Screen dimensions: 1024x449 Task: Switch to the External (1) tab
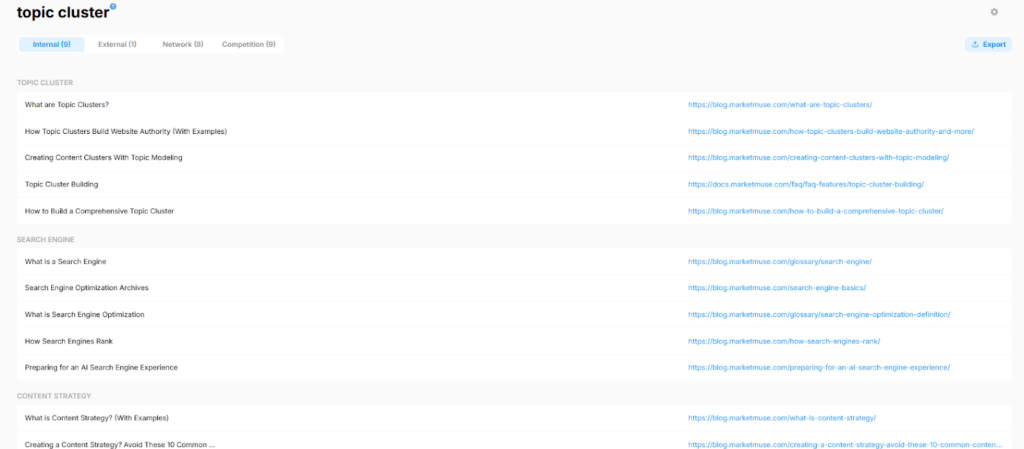[117, 44]
